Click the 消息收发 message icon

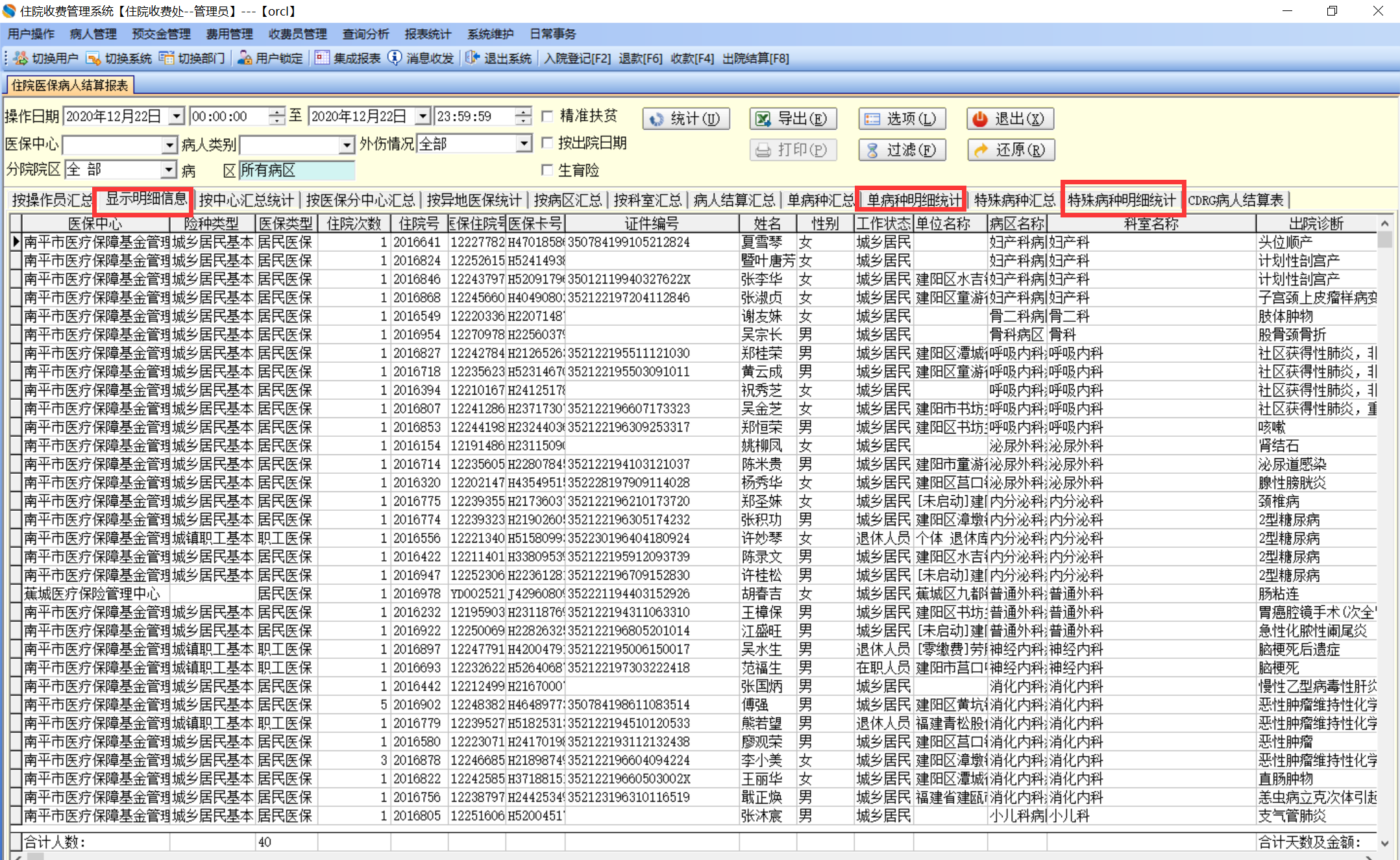tap(395, 58)
